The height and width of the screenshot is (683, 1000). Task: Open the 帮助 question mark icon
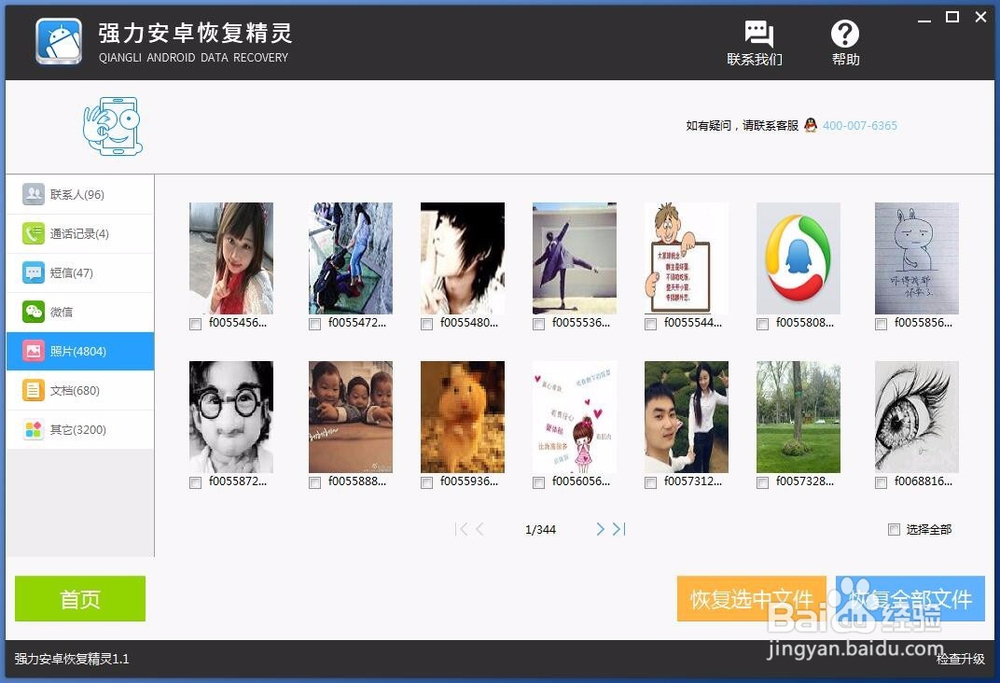pos(844,33)
